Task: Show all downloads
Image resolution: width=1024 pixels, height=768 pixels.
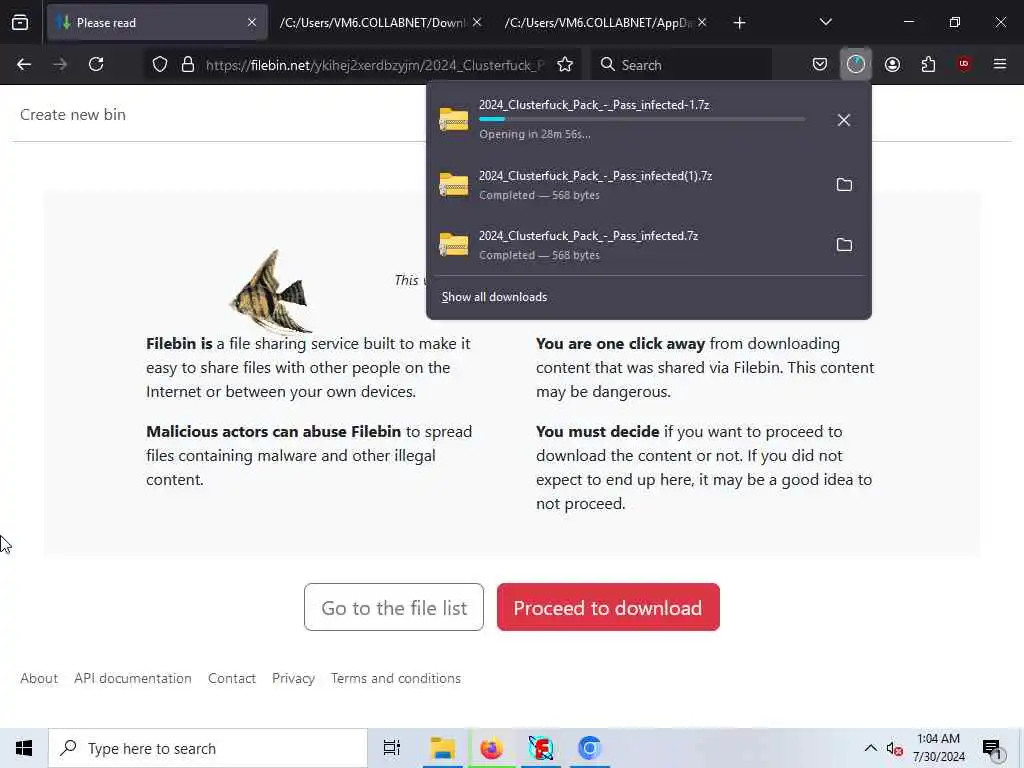Action: (x=494, y=297)
